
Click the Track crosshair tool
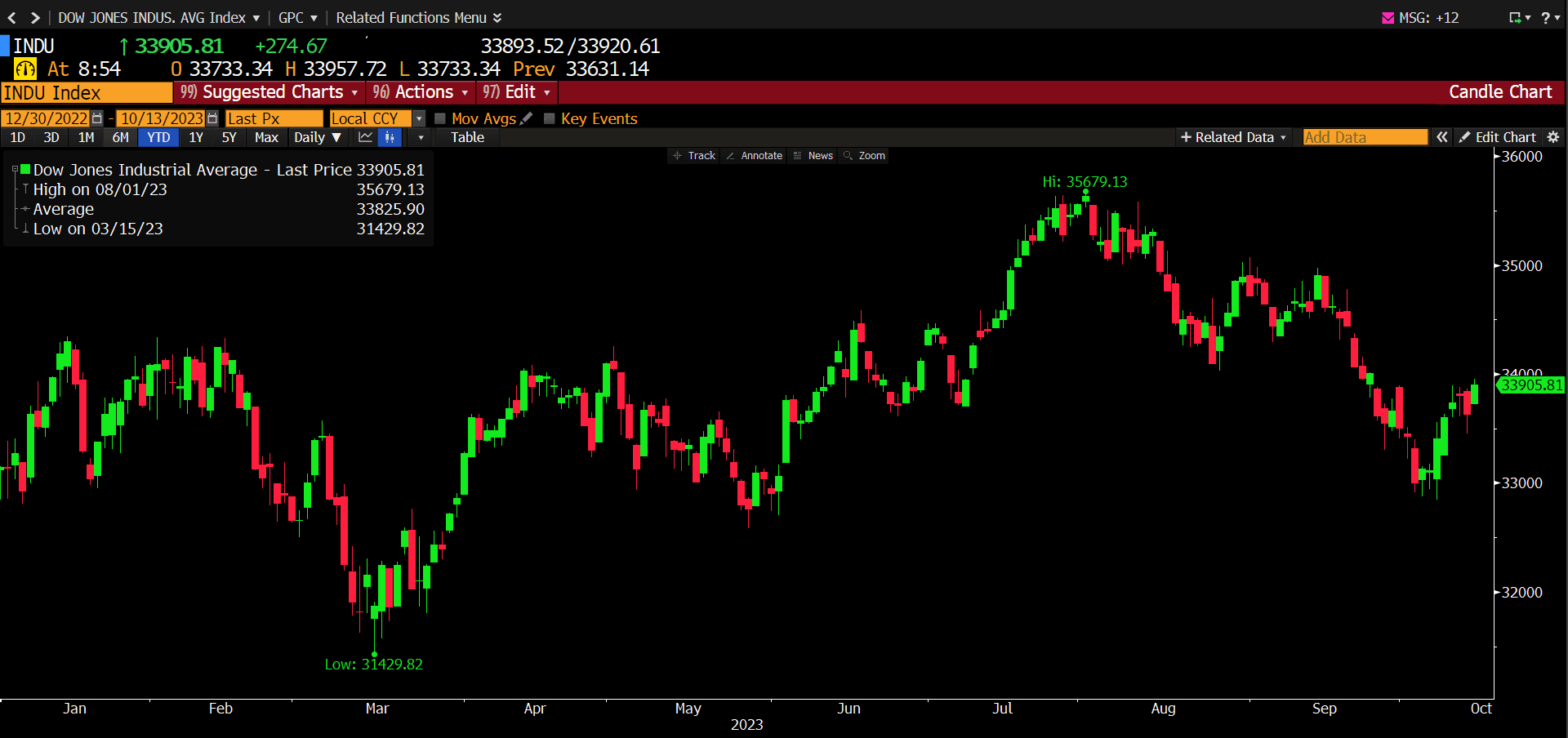(693, 155)
